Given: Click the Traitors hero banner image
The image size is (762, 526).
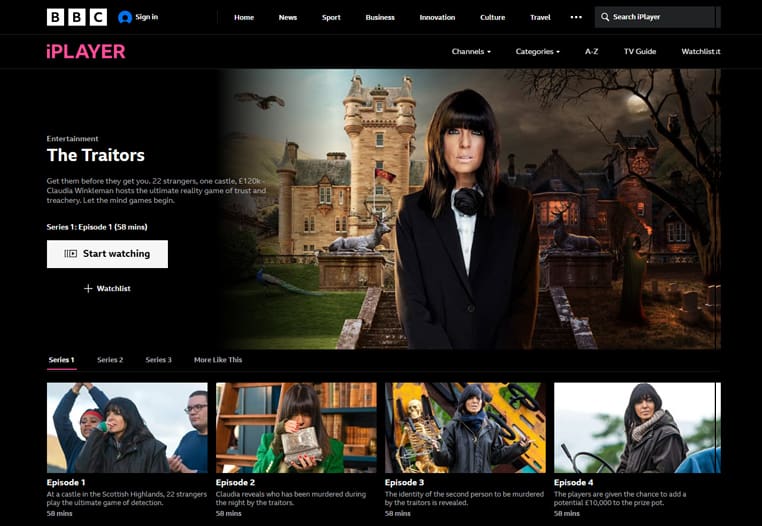Looking at the screenshot, I should [469, 209].
